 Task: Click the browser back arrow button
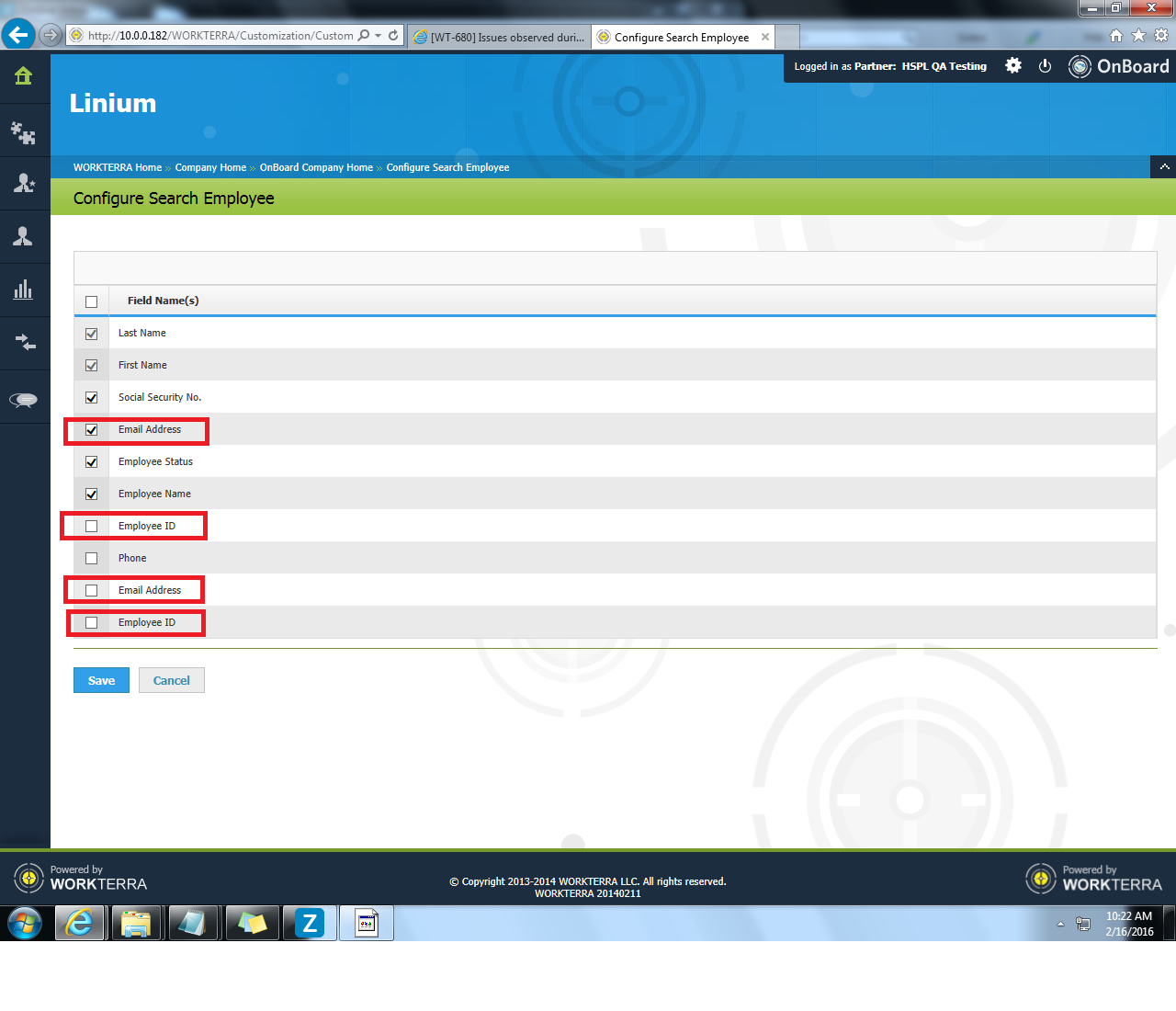tap(18, 35)
